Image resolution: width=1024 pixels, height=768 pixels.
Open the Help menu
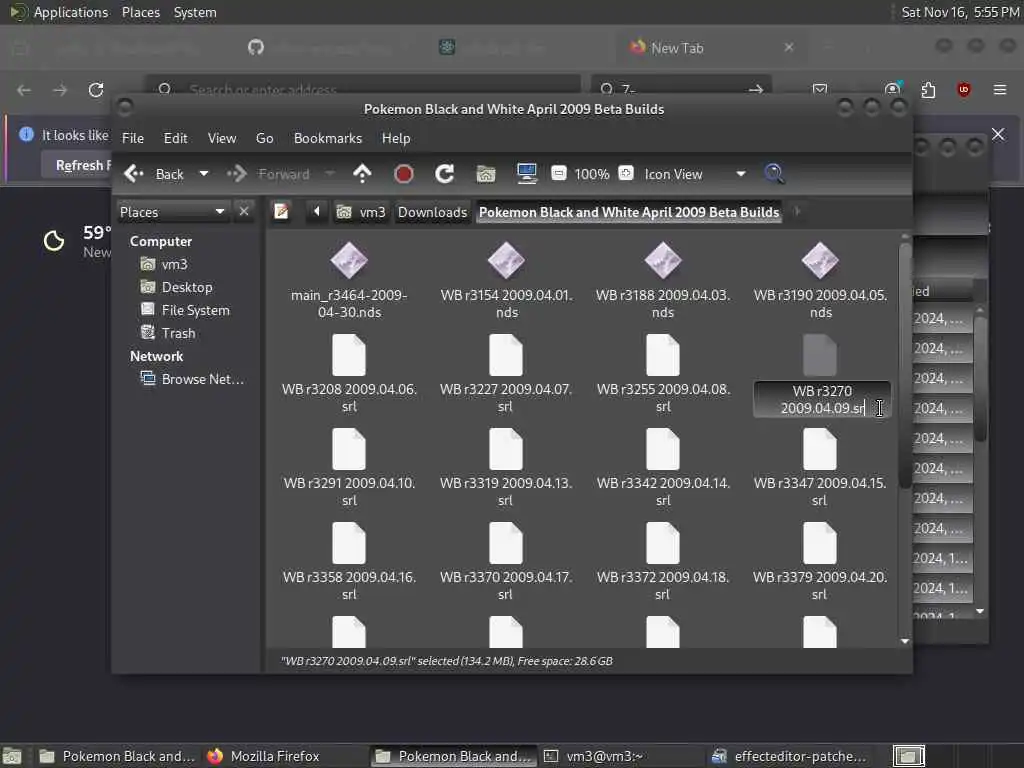click(396, 138)
